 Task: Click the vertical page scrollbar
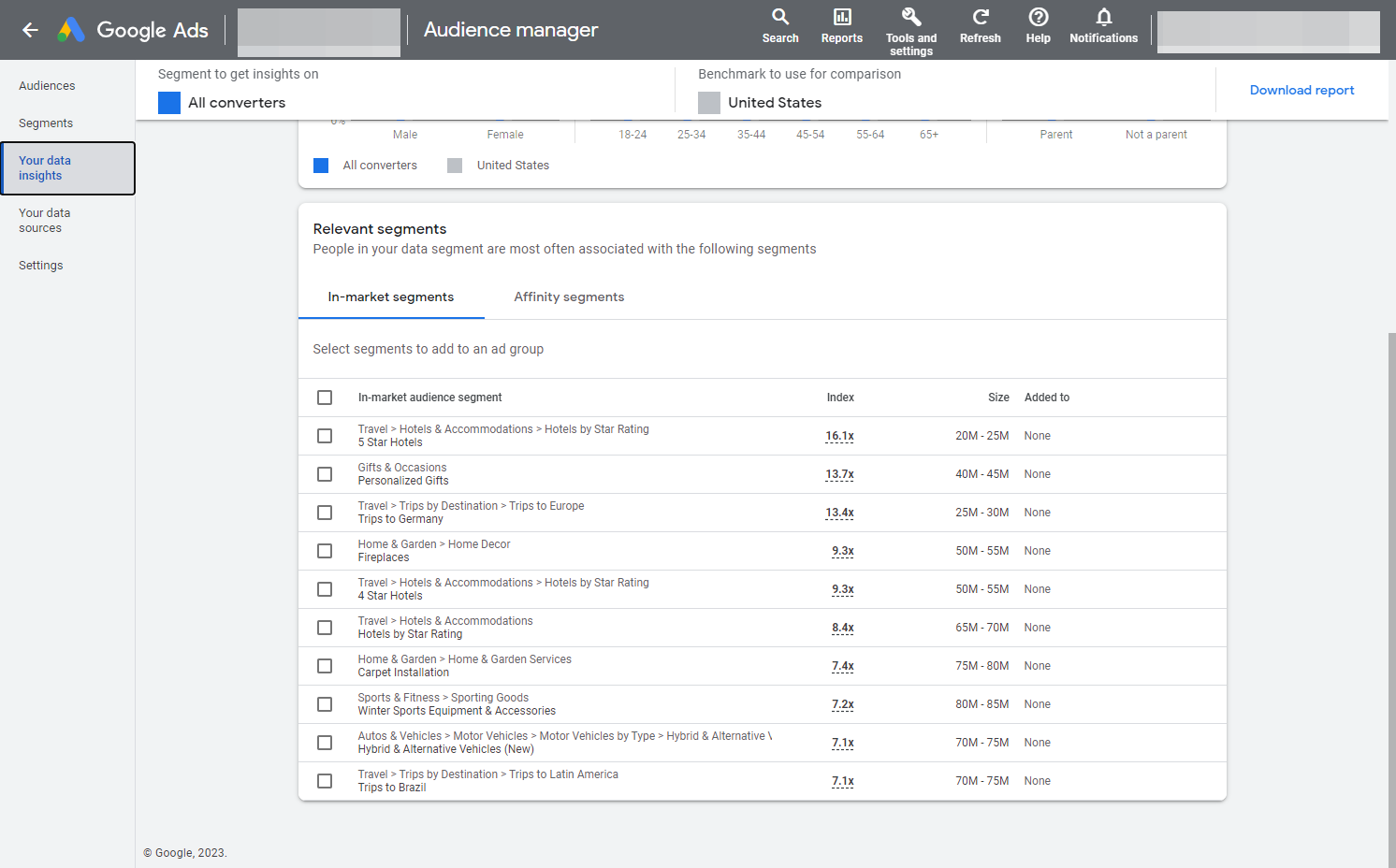1392,599
